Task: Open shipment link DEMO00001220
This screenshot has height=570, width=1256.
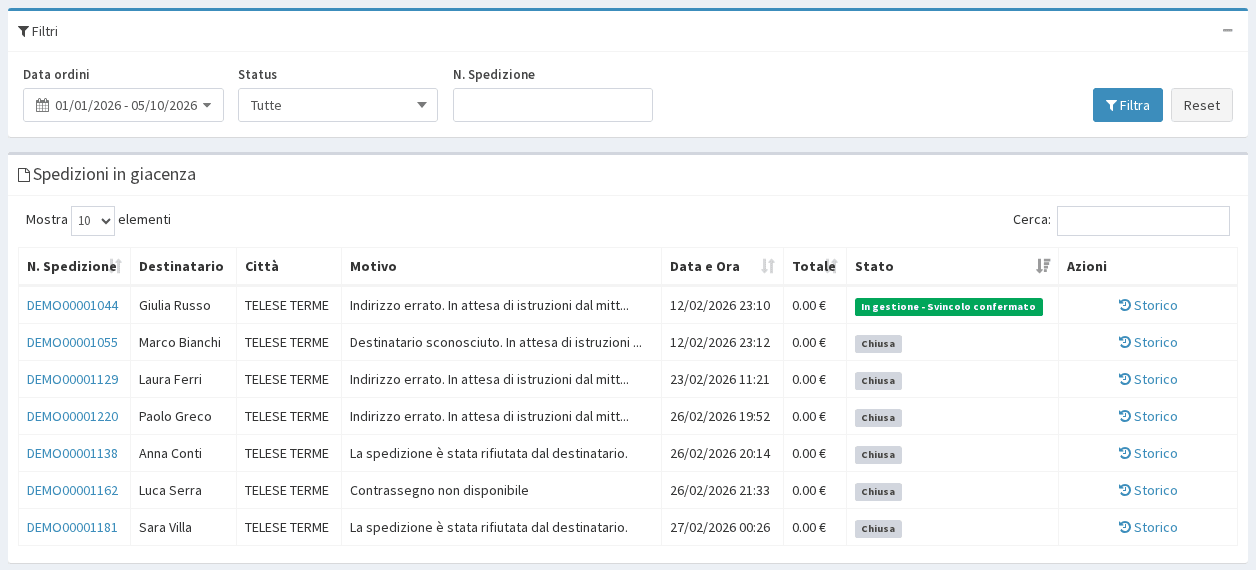Action: pos(72,416)
